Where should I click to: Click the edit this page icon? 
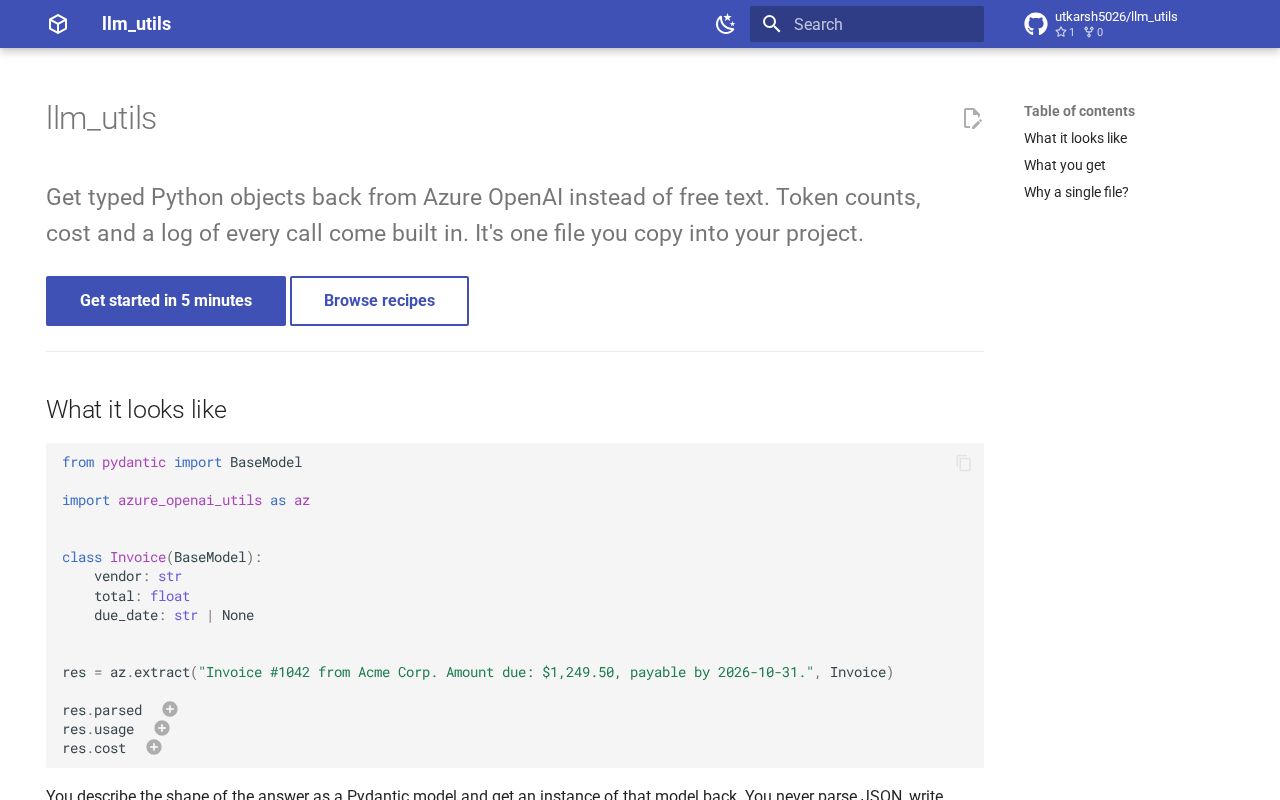[972, 118]
